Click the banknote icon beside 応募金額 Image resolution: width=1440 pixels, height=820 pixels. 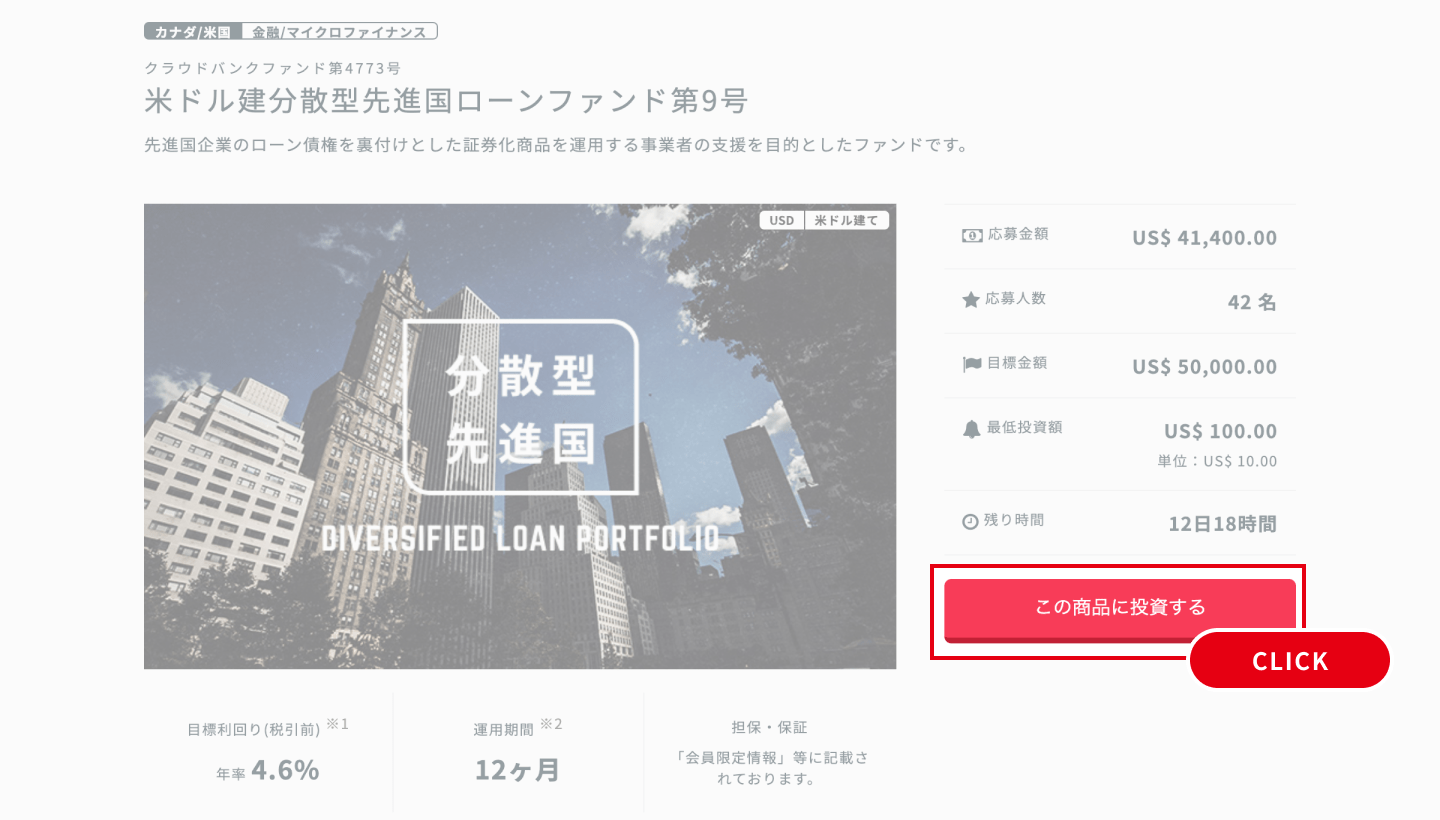(x=972, y=236)
